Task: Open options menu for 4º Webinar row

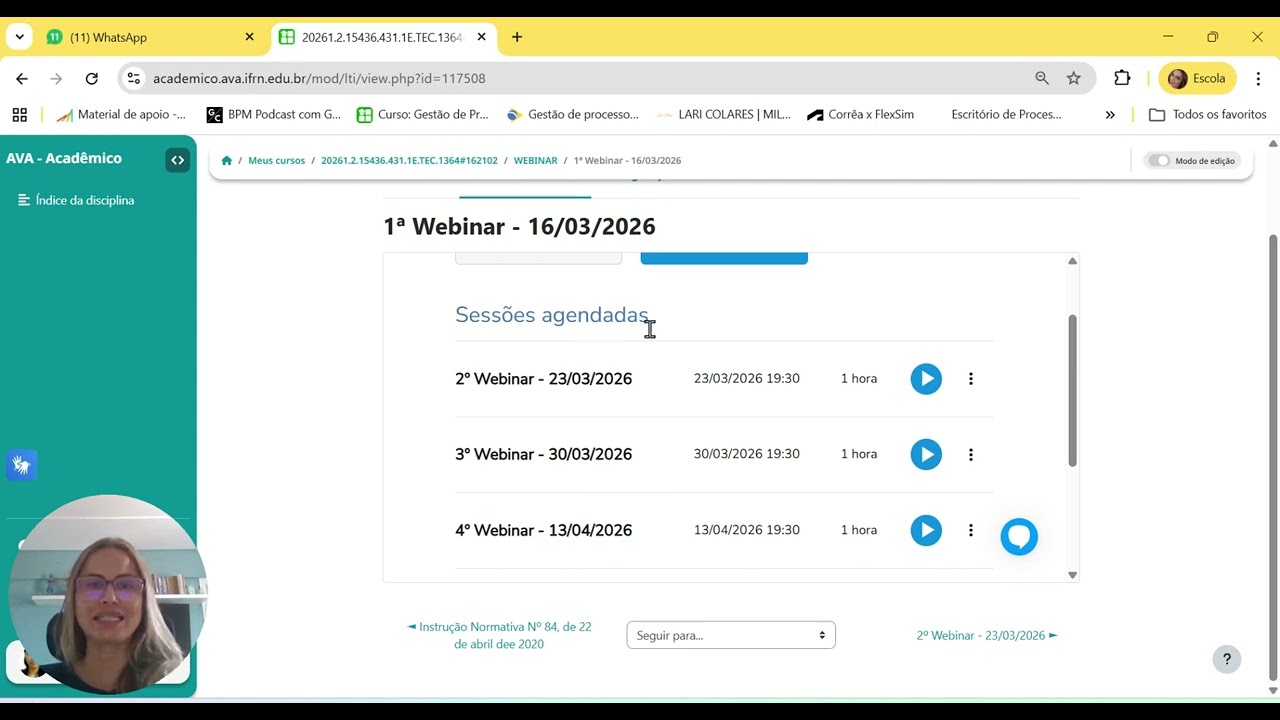Action: pyautogui.click(x=970, y=530)
